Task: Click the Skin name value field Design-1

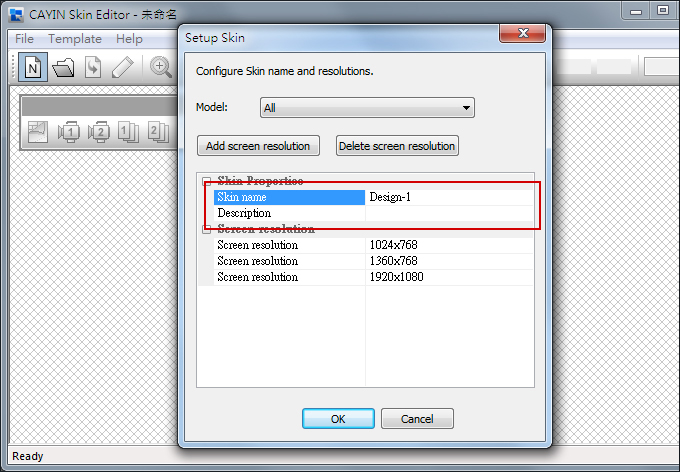Action: point(448,198)
